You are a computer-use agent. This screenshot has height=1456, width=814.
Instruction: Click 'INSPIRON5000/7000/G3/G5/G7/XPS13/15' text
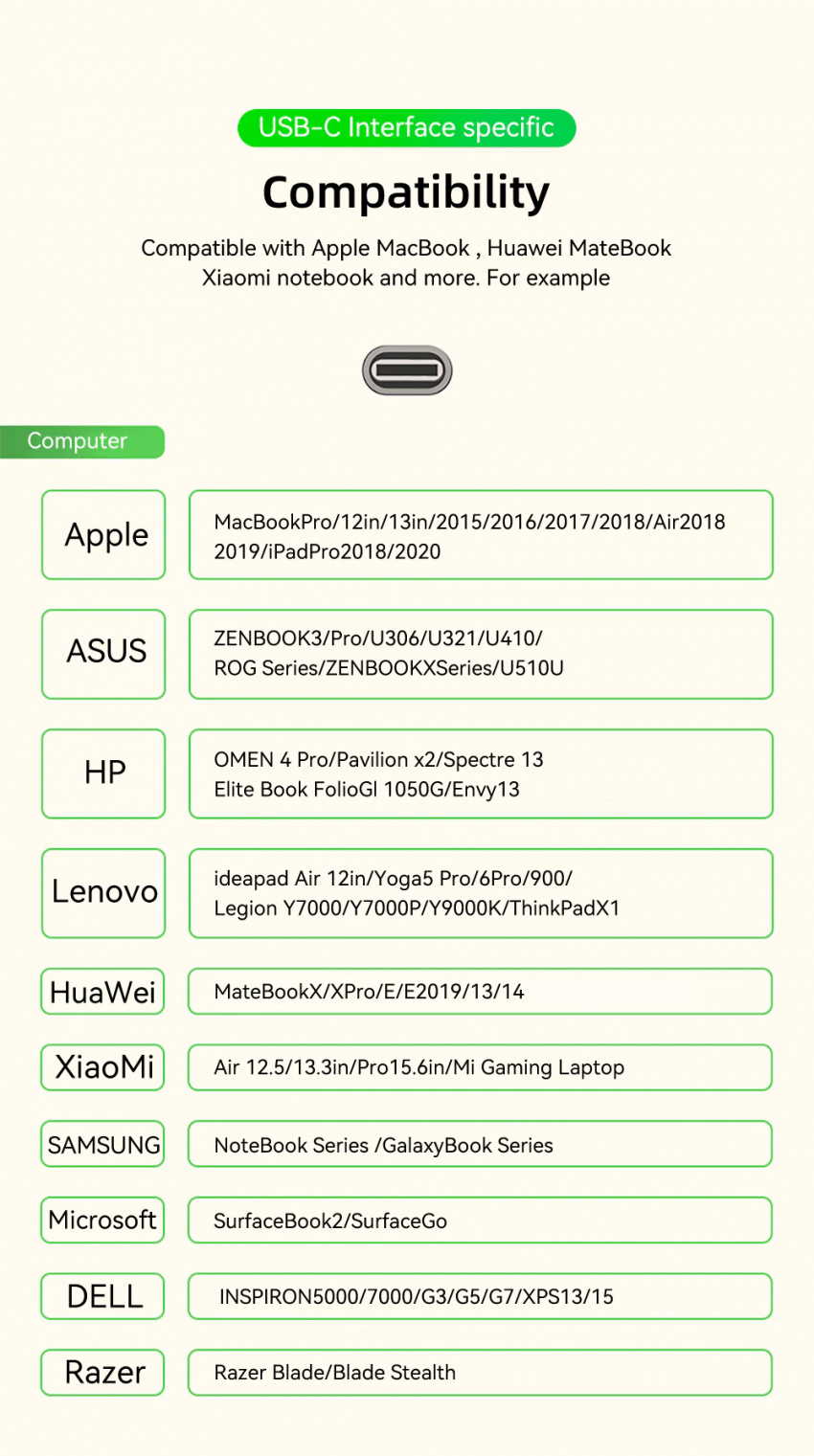417,1297
